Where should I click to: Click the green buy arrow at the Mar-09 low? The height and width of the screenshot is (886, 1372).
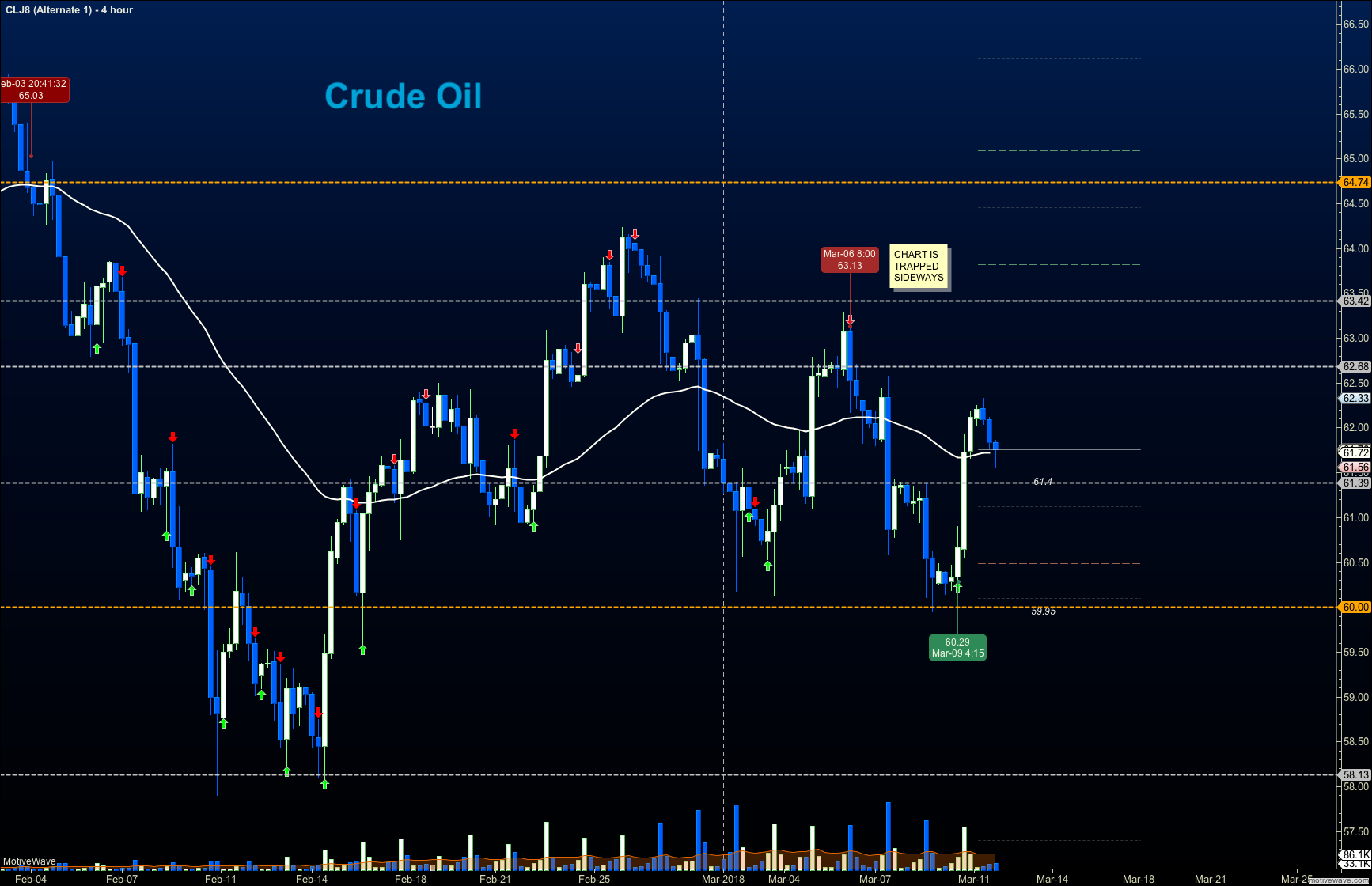pos(957,587)
